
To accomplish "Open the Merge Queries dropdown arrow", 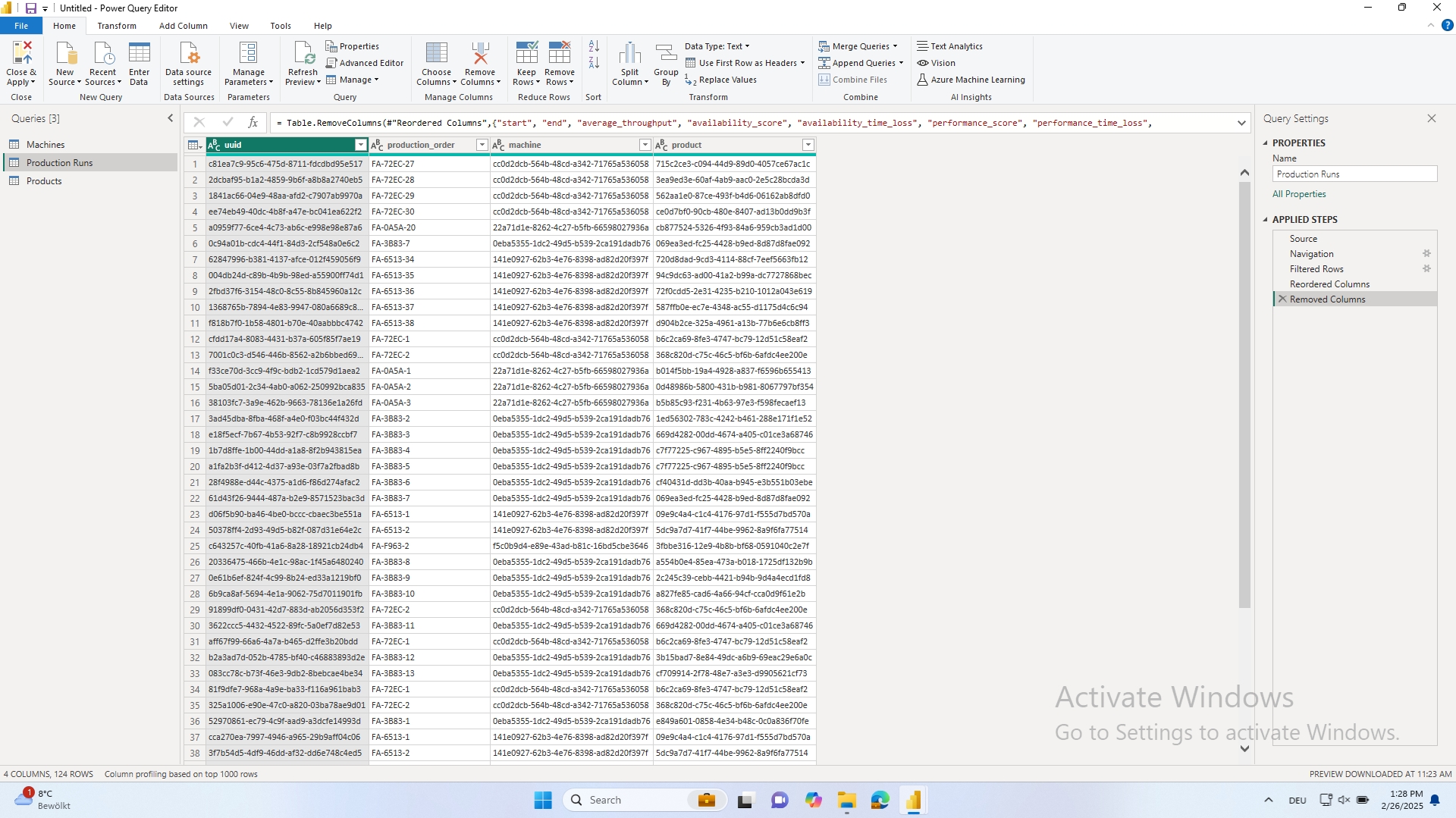I will [x=896, y=46].
